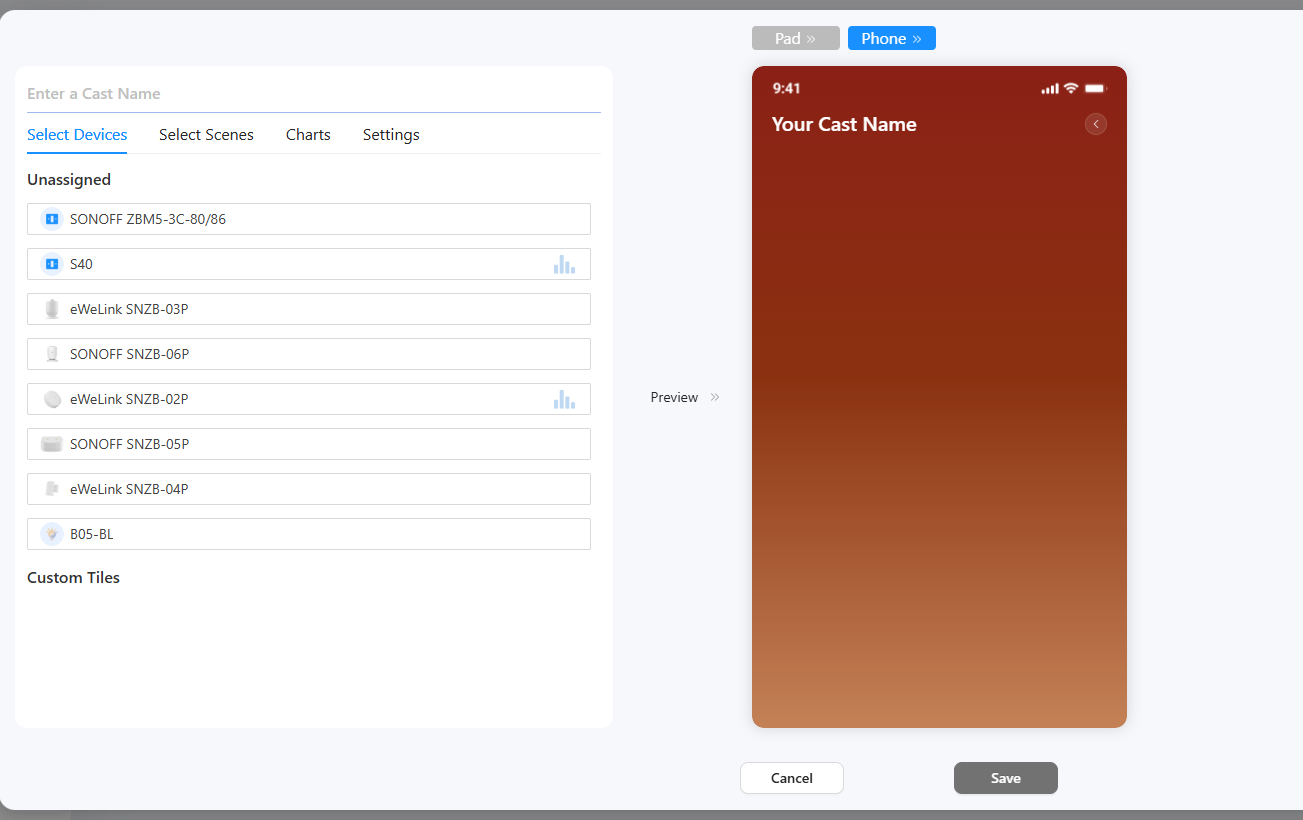
Task: Switch preview to Pad layout
Action: [x=795, y=38]
